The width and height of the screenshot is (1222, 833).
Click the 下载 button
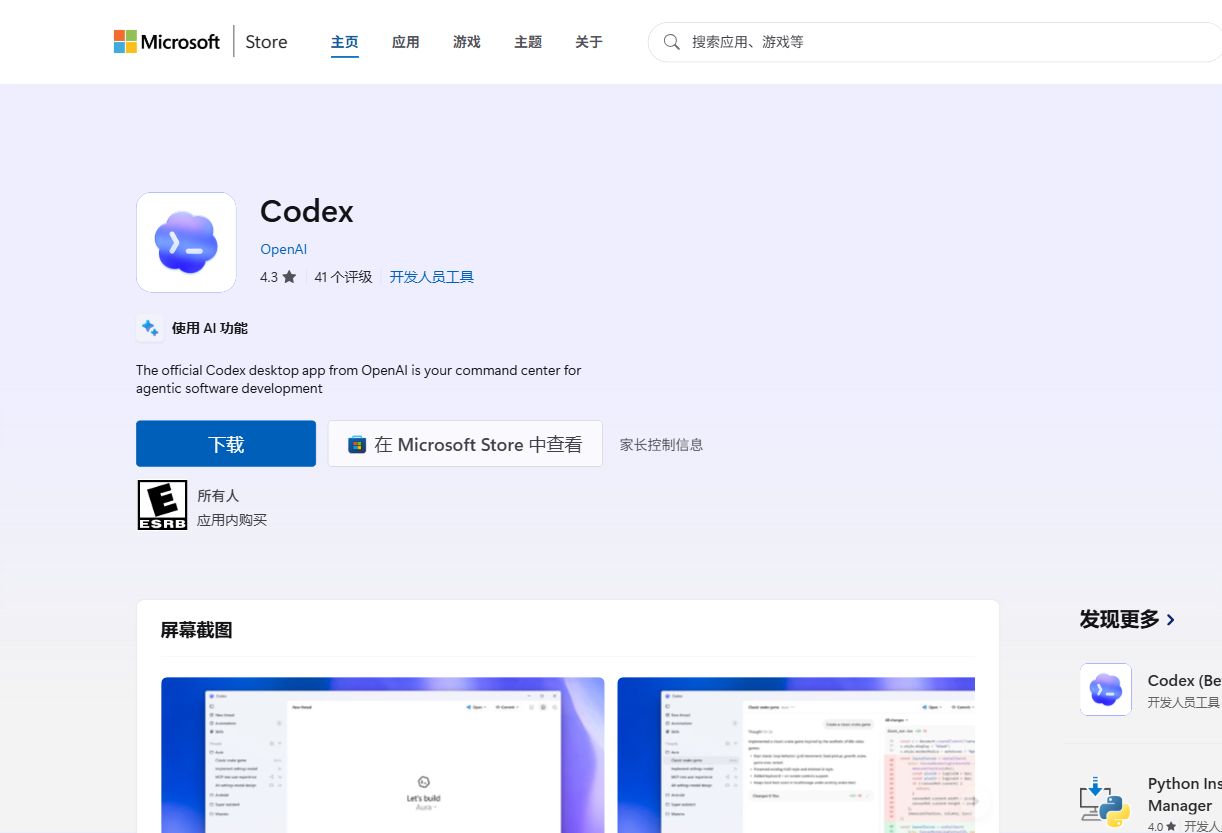click(x=226, y=444)
